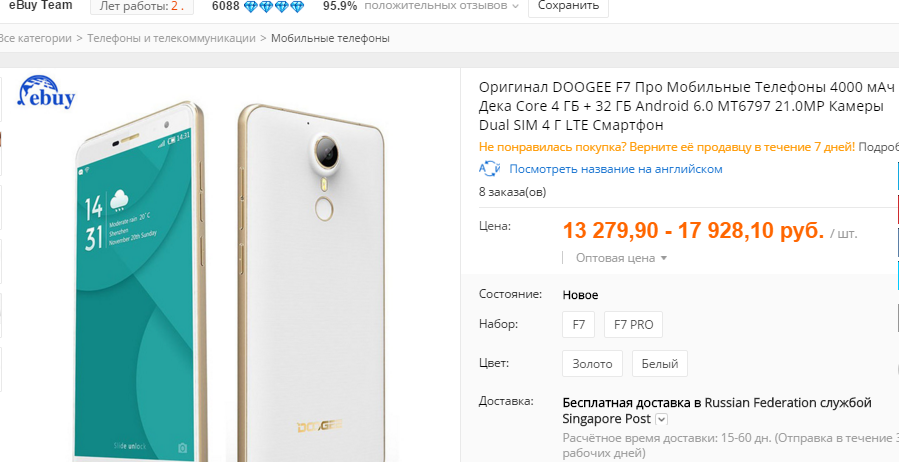899x462 pixels.
Task: Click the translate icon beside English title link
Action: coord(490,169)
